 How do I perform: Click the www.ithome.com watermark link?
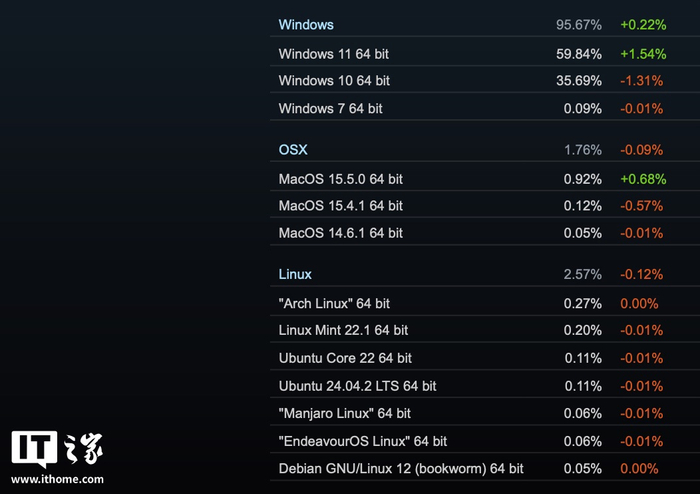58,478
